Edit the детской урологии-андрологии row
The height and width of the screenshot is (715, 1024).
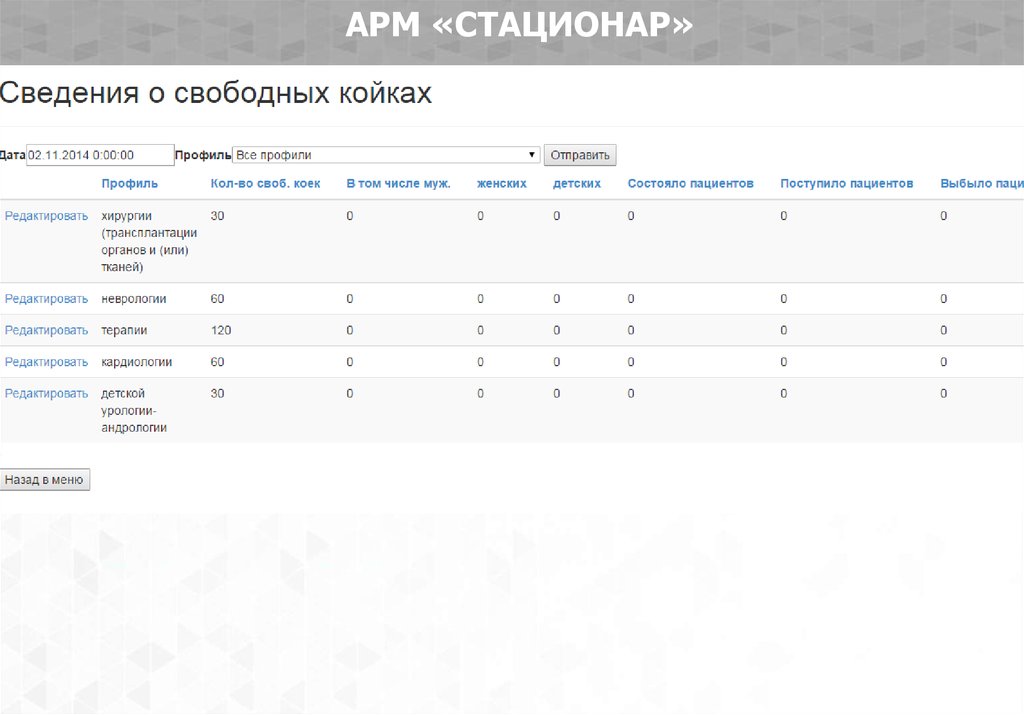(46, 394)
